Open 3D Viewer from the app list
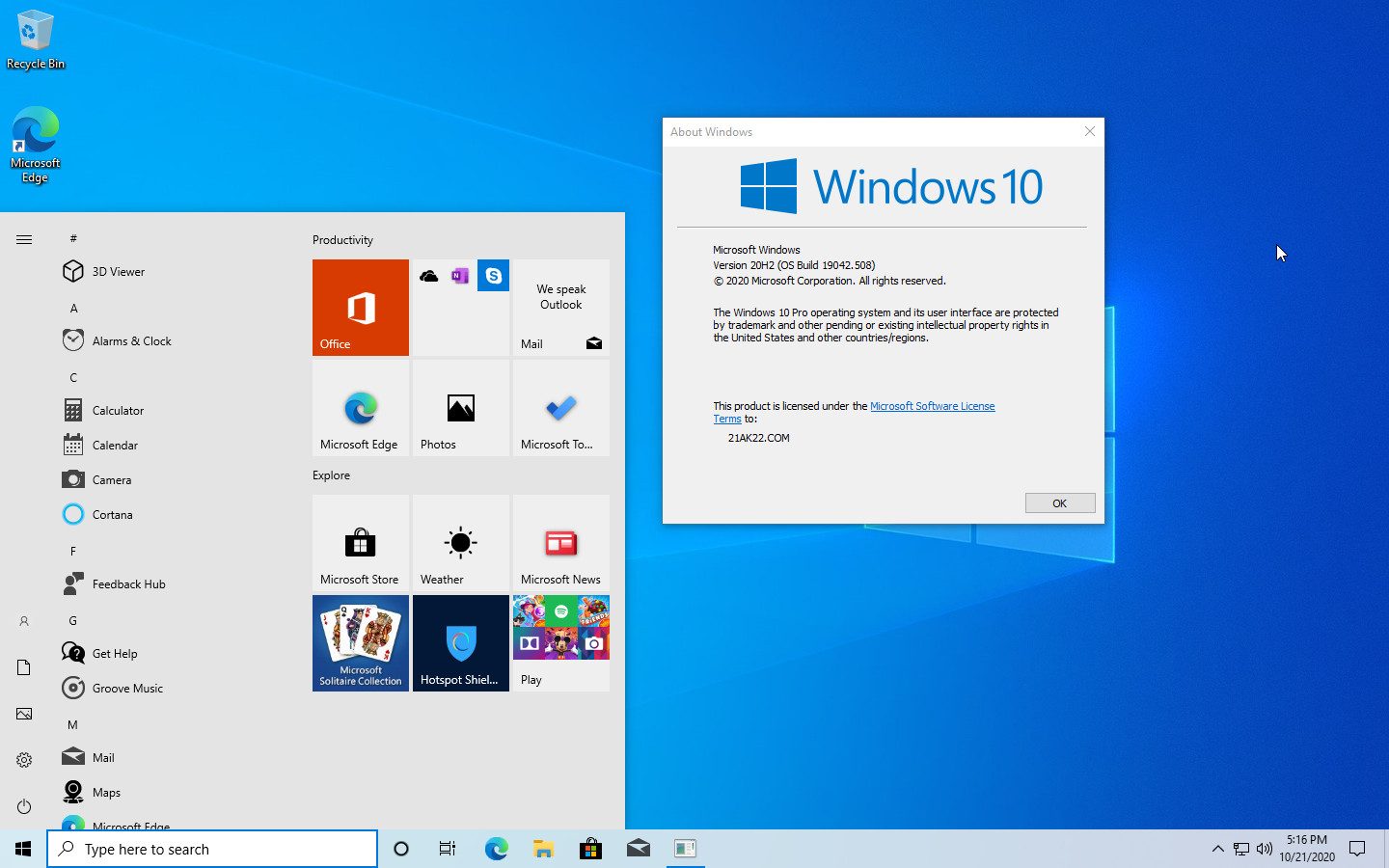Screen dimensions: 1389x868 click(x=174, y=272)
